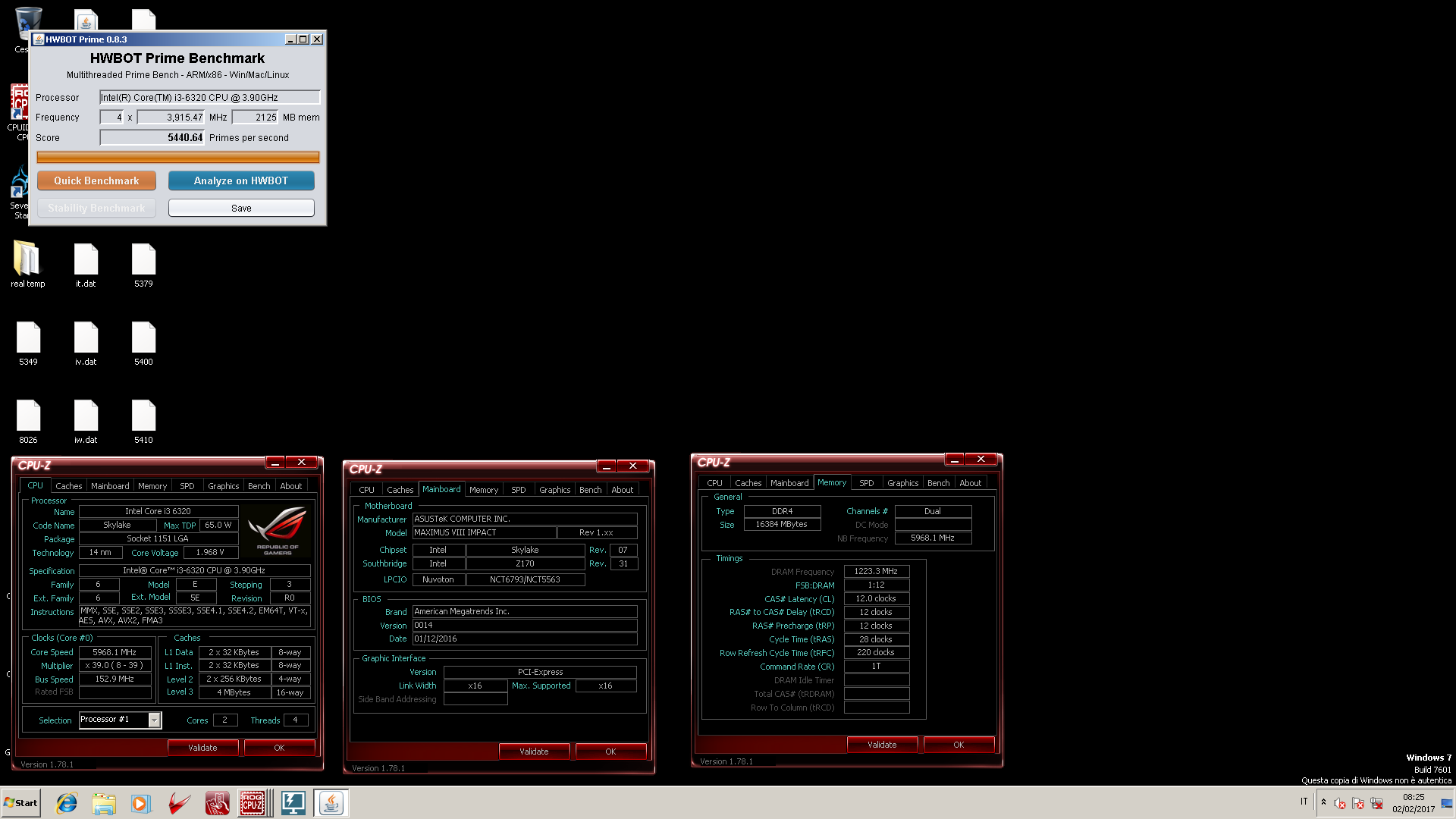Select the iw.dat file on desktop
Image resolution: width=1456 pixels, height=819 pixels.
pos(86,421)
